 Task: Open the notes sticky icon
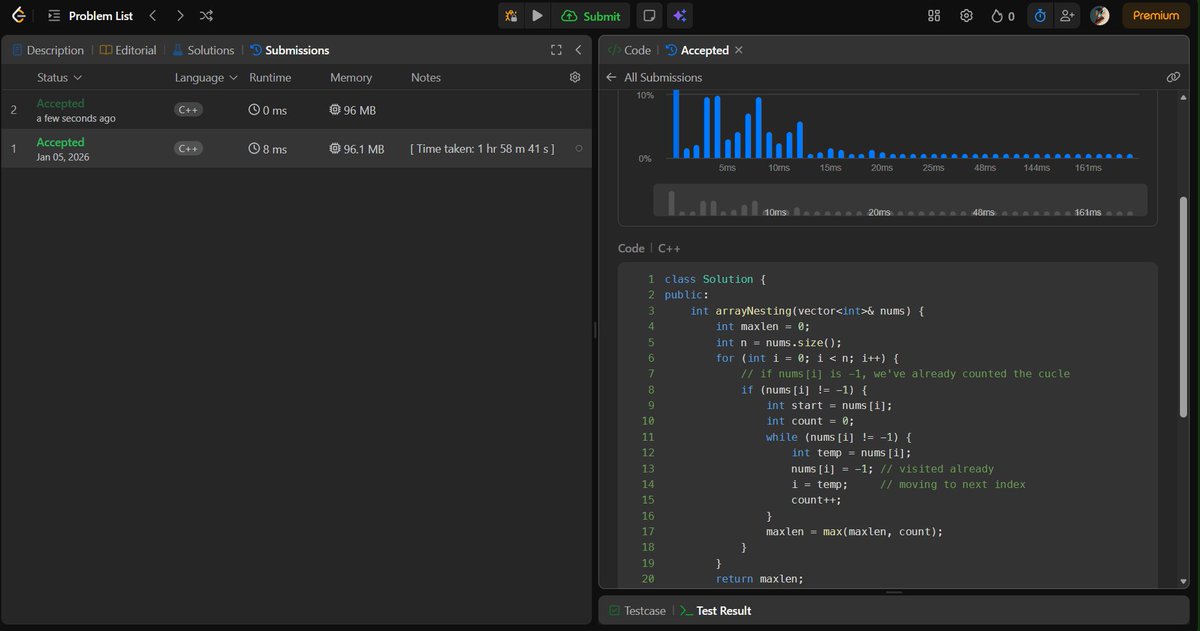[x=649, y=16]
